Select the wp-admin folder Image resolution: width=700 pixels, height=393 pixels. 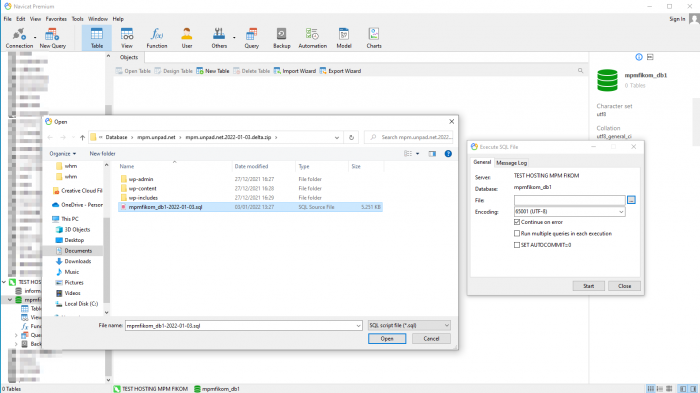[141, 179]
